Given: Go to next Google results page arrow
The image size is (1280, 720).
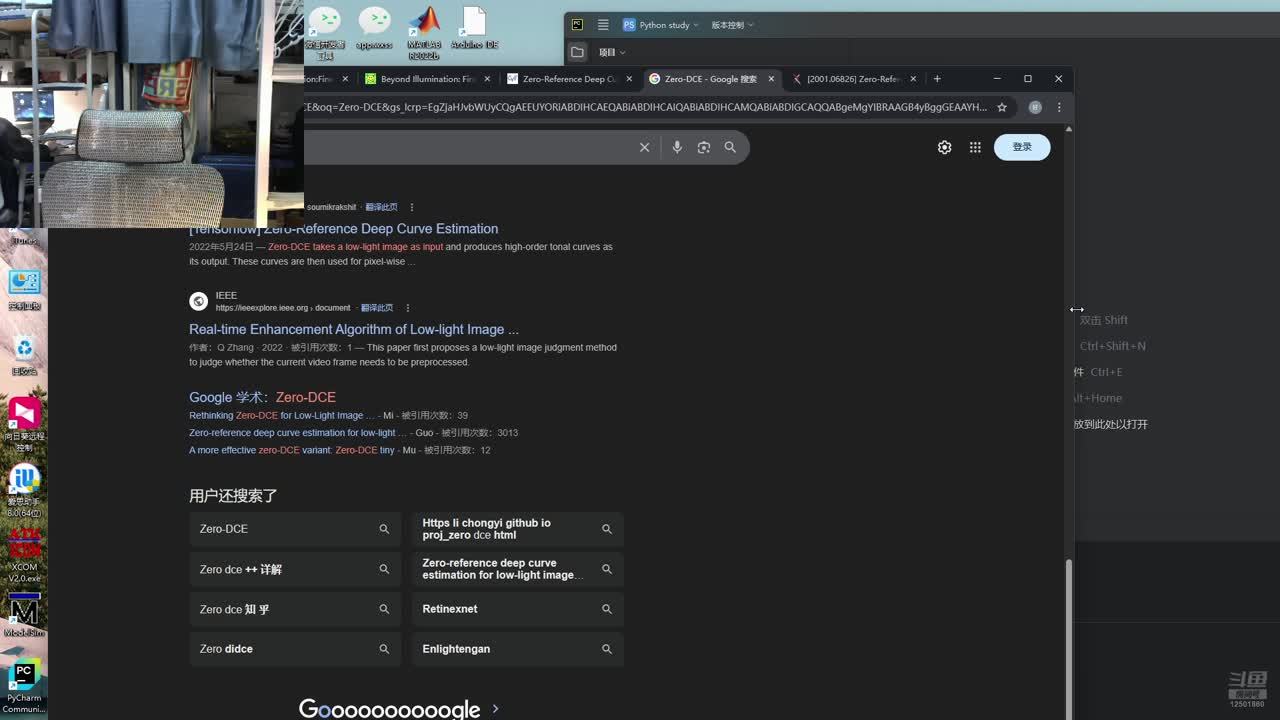Looking at the screenshot, I should point(495,709).
